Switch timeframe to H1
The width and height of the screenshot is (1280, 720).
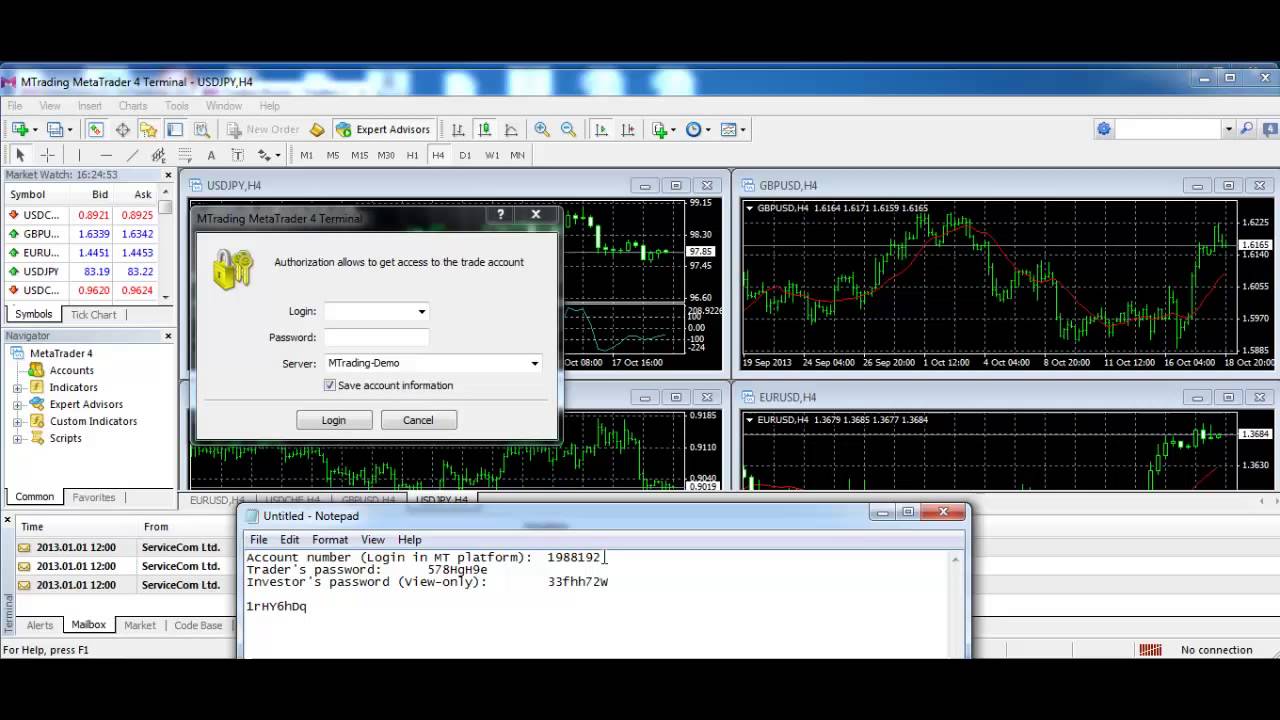pyautogui.click(x=412, y=155)
